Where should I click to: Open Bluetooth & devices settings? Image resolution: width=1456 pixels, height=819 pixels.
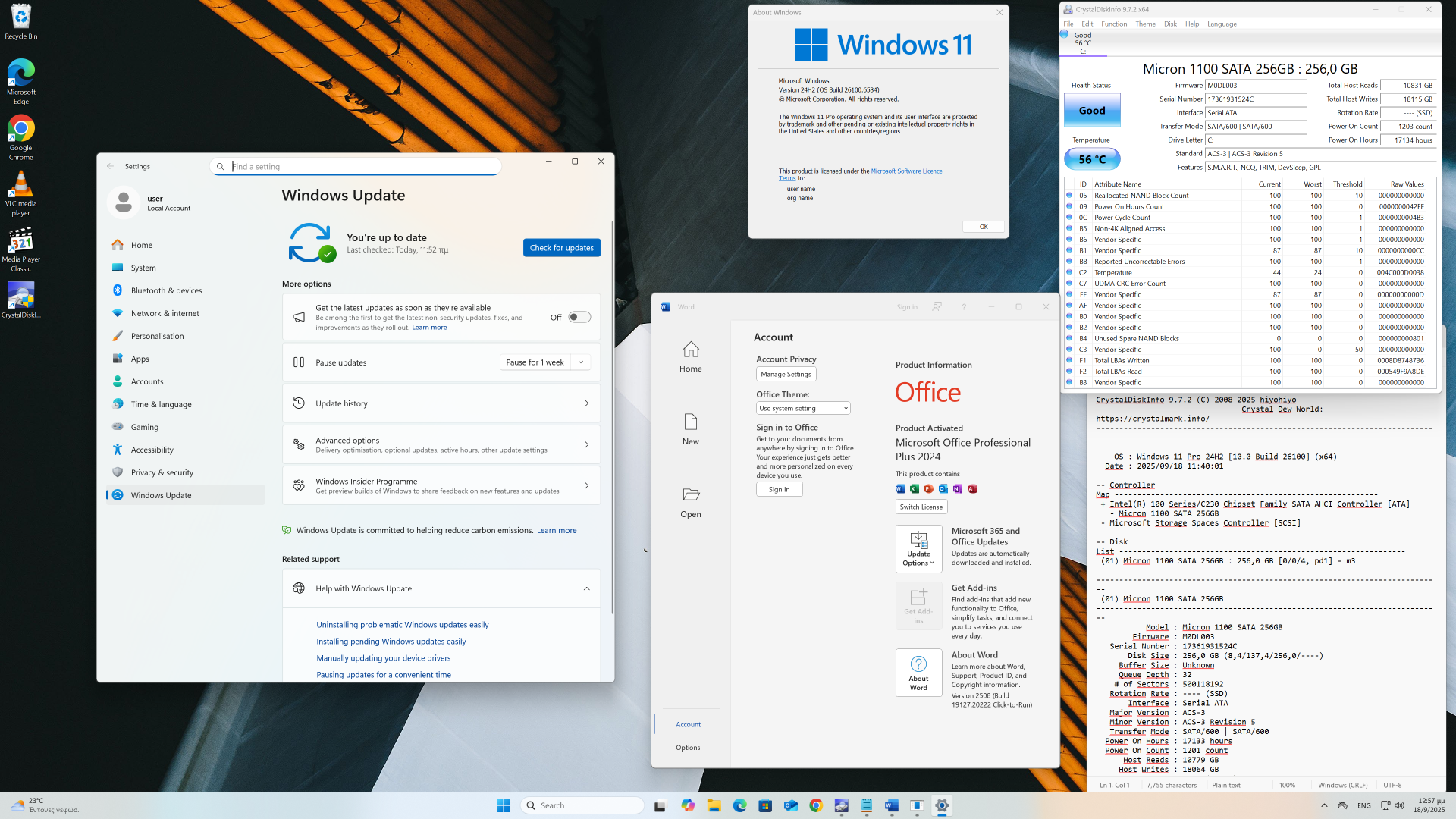[185, 290]
